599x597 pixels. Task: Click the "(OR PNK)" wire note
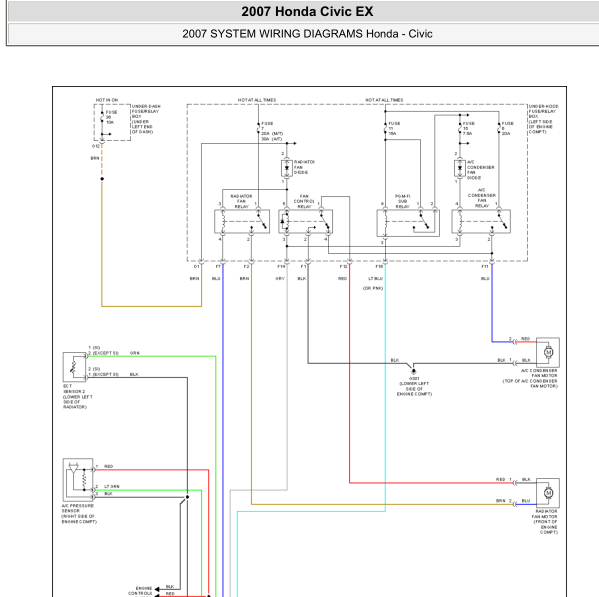373,288
